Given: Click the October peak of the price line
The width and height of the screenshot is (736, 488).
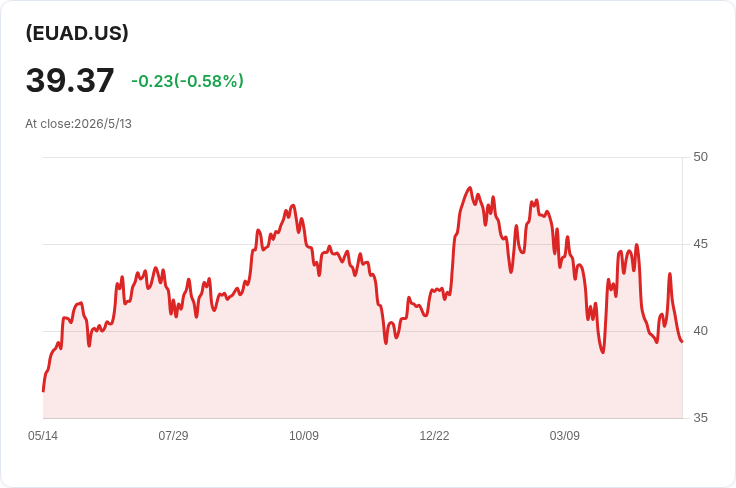Looking at the screenshot, I should coord(293,205).
